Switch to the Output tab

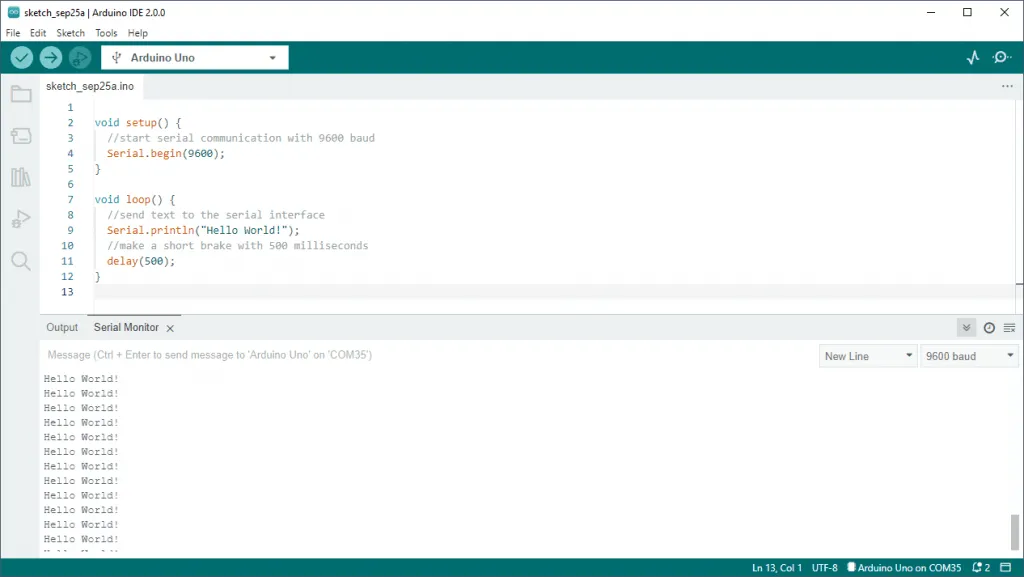61,327
